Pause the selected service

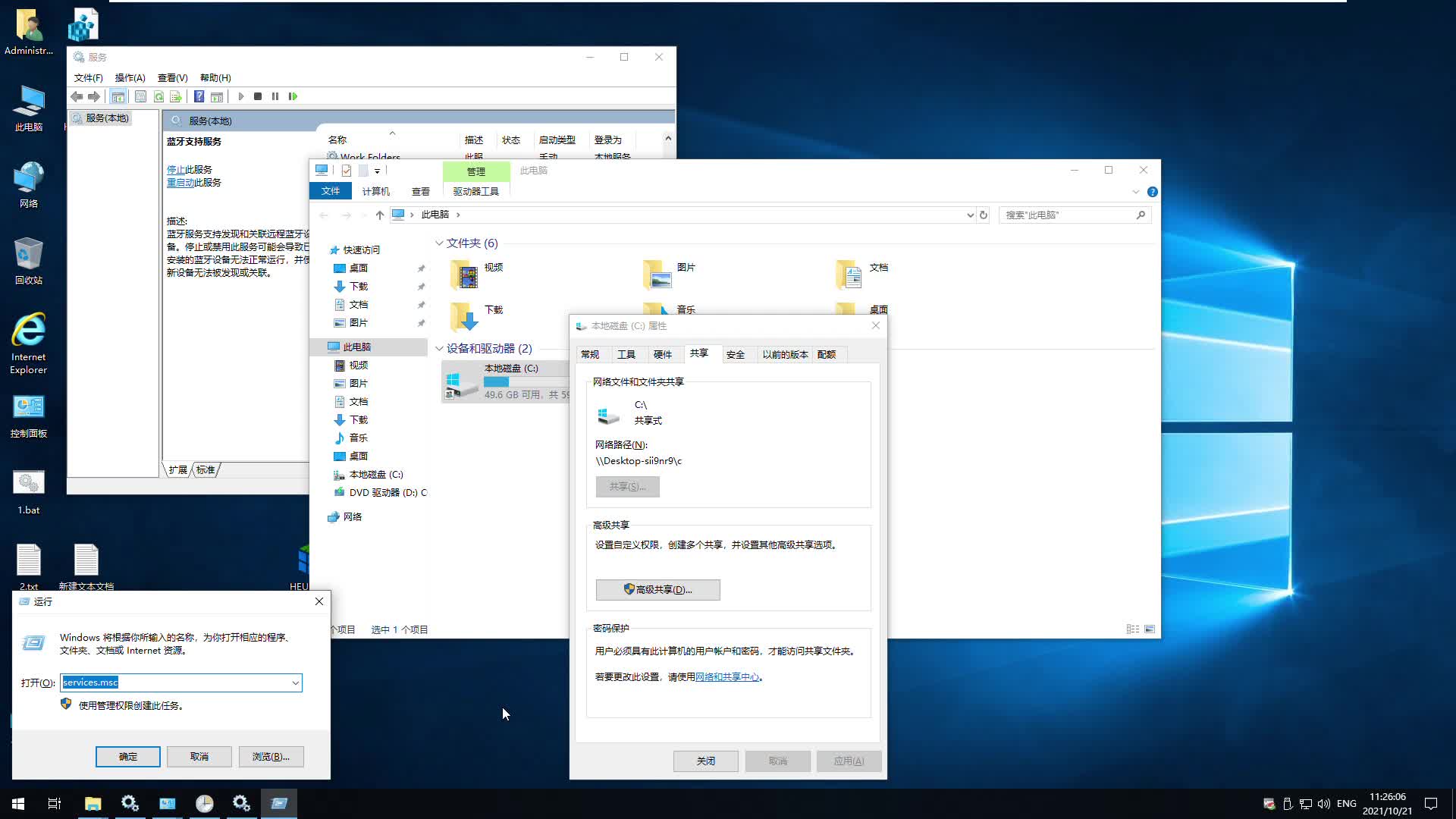point(275,96)
